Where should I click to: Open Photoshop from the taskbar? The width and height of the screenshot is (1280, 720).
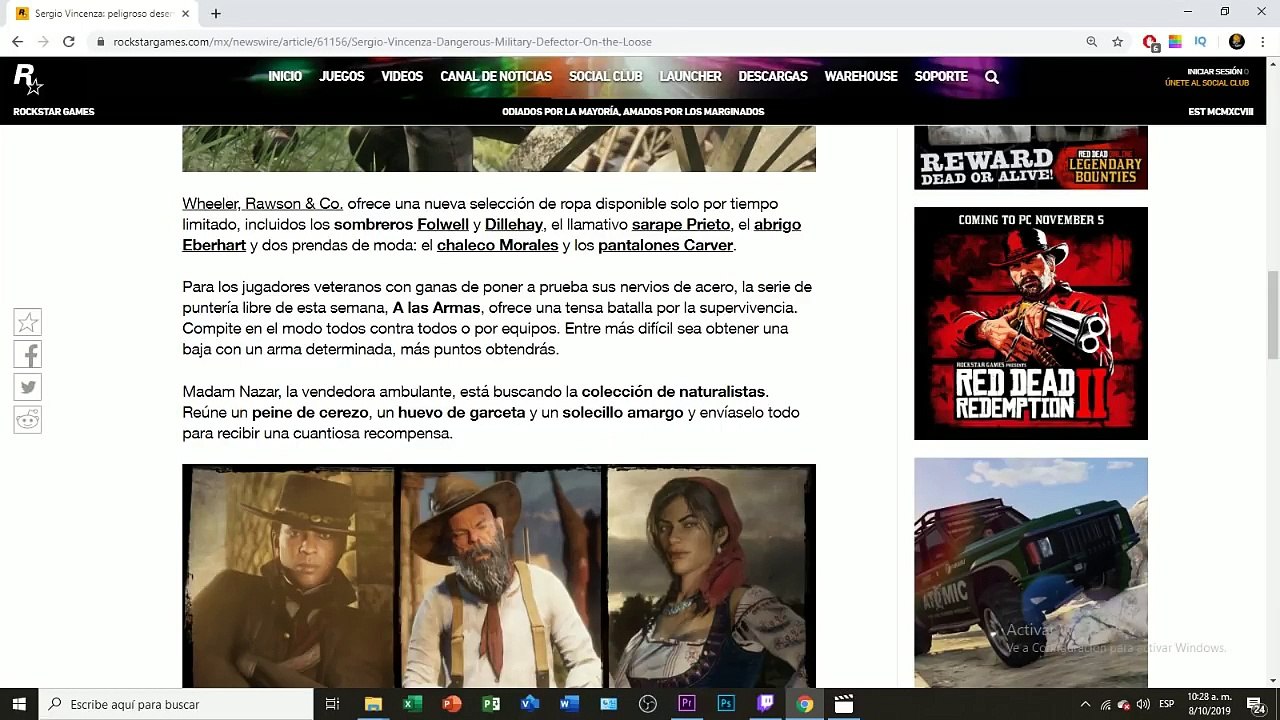click(x=726, y=704)
